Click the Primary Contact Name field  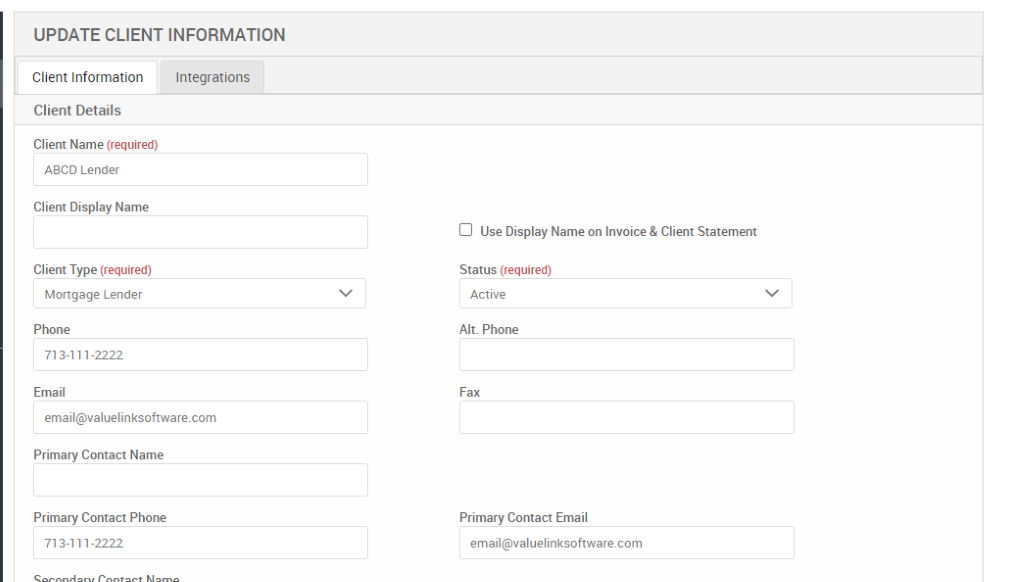pos(200,479)
